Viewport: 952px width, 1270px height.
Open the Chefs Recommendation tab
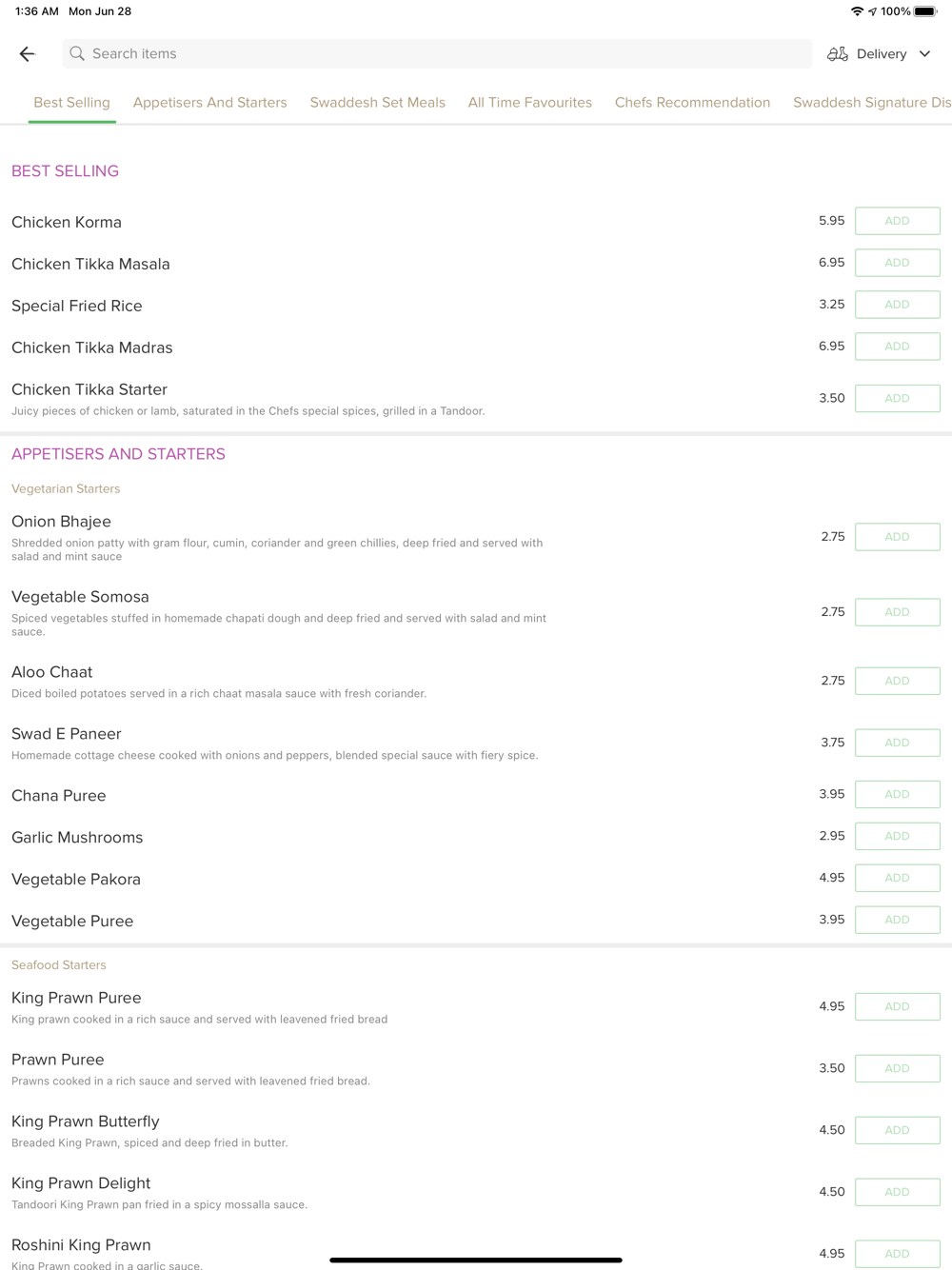[692, 103]
